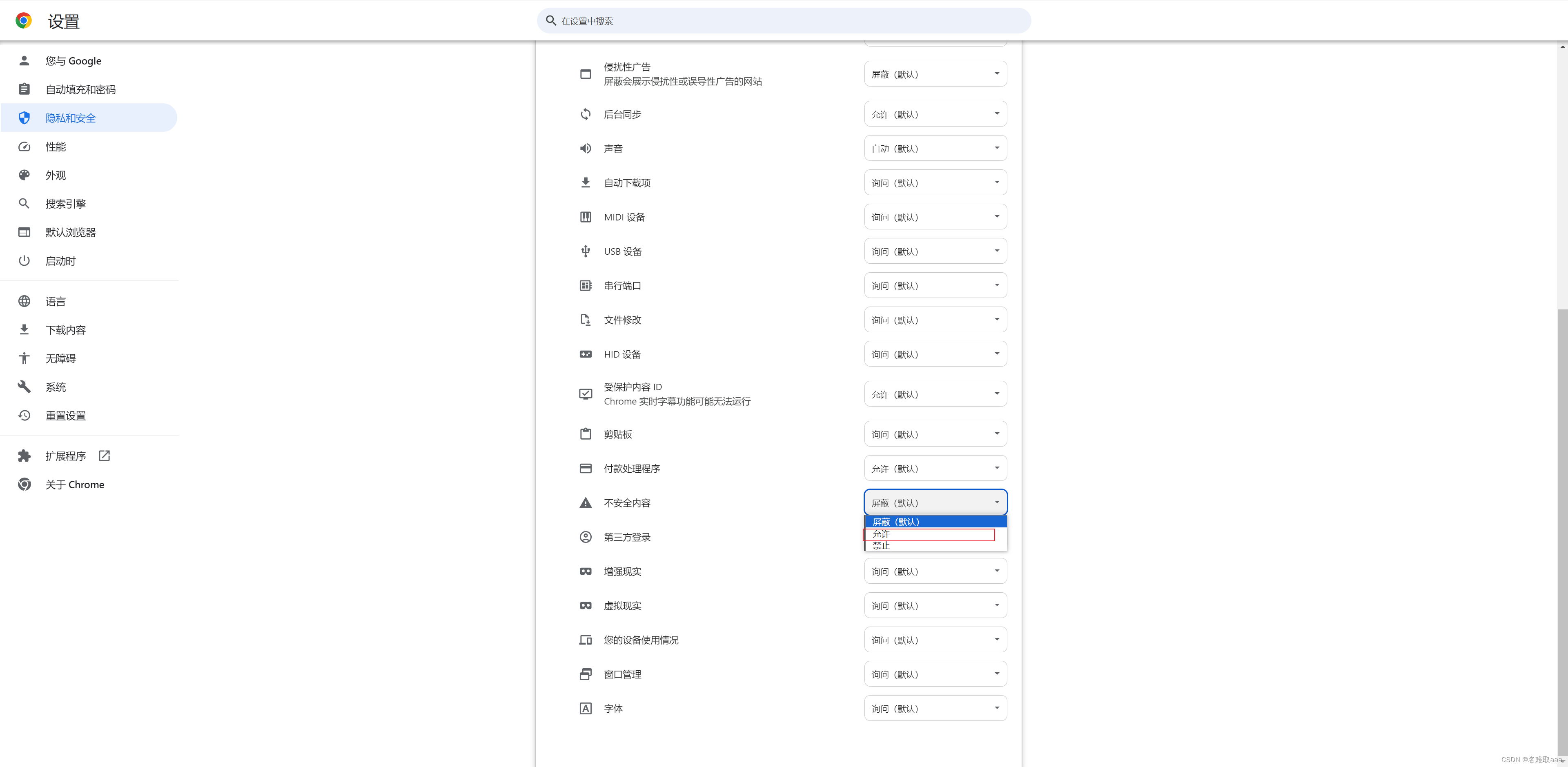The image size is (1568, 767).
Task: Click the VR goggles icon beside 增强现实
Action: [x=586, y=571]
